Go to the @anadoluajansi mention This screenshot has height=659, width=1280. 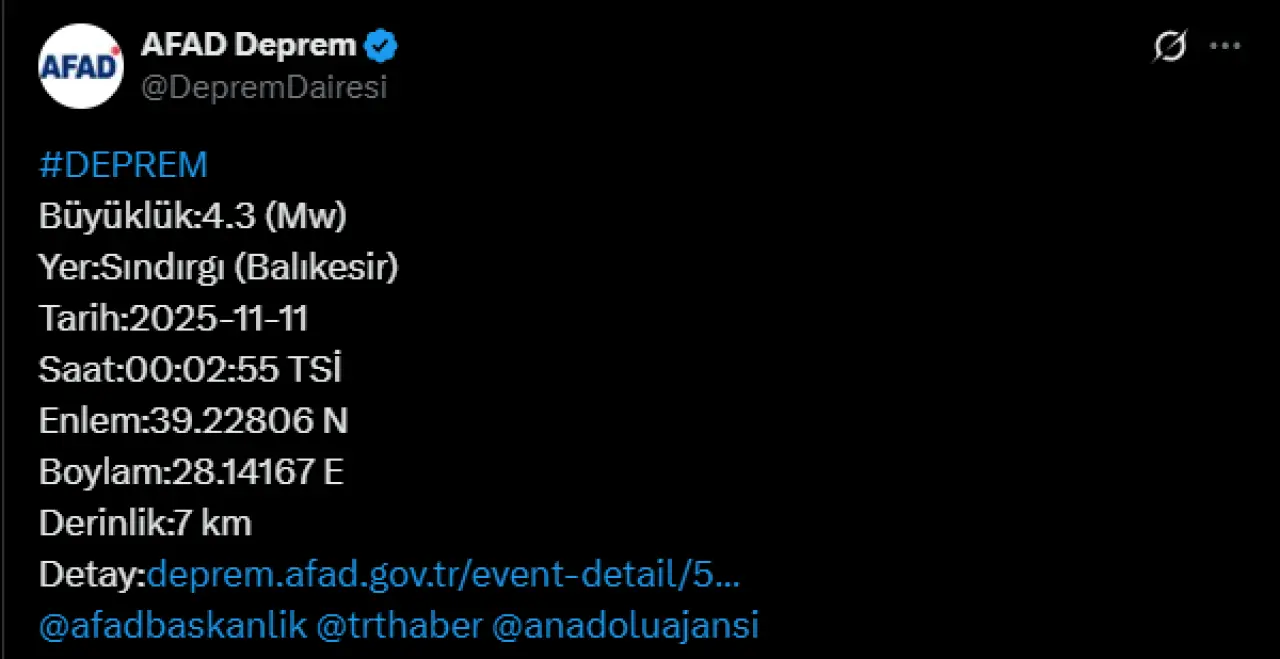click(x=626, y=626)
